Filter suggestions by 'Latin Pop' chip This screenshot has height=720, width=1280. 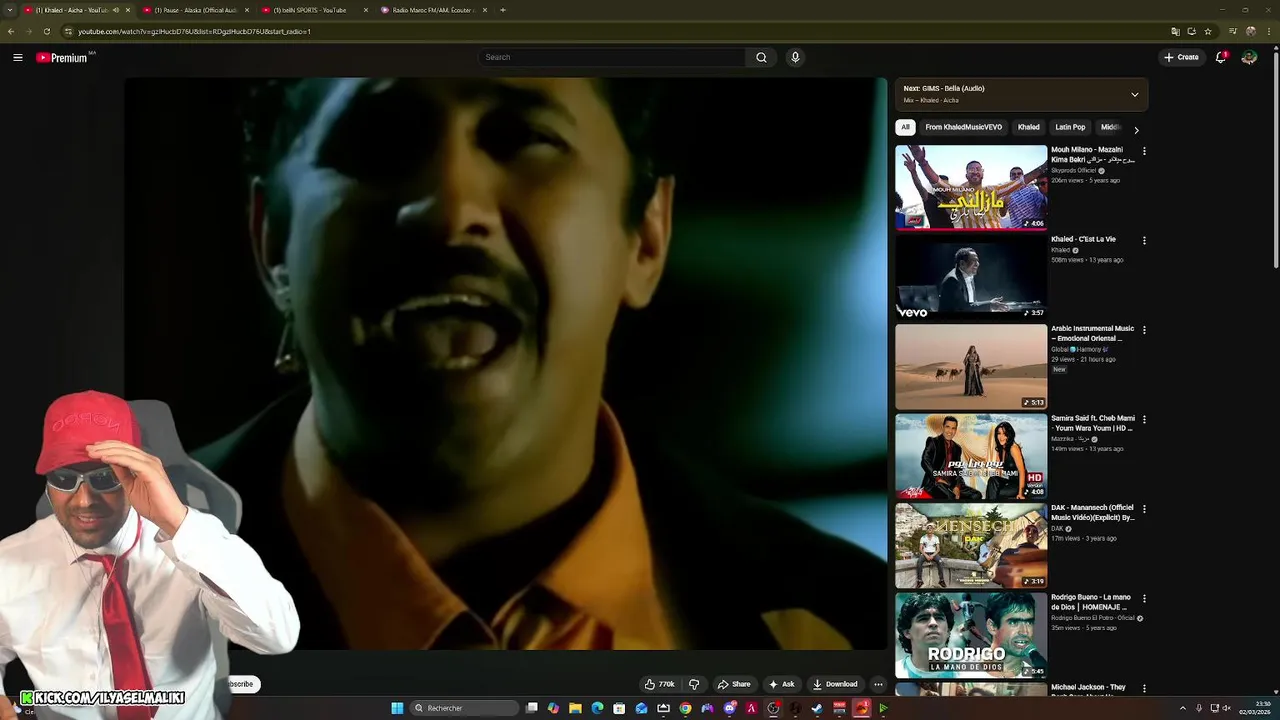[1069, 127]
